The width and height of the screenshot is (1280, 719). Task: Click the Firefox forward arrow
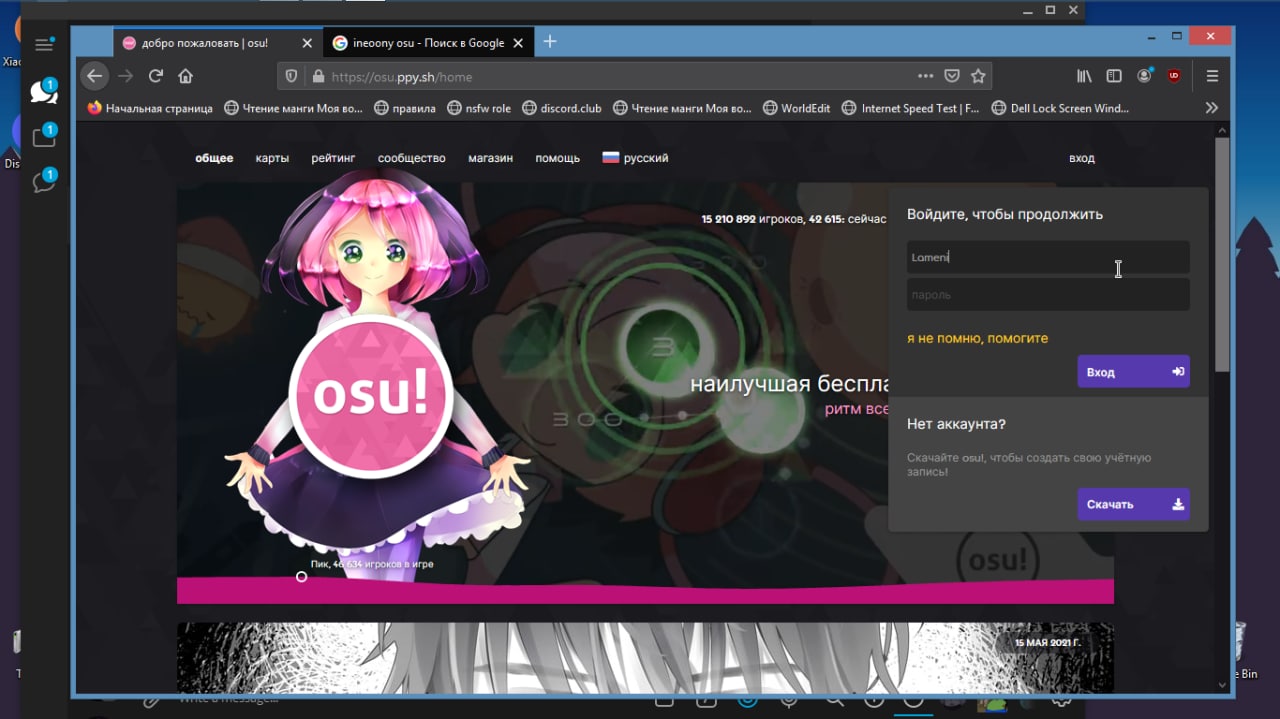(x=125, y=76)
